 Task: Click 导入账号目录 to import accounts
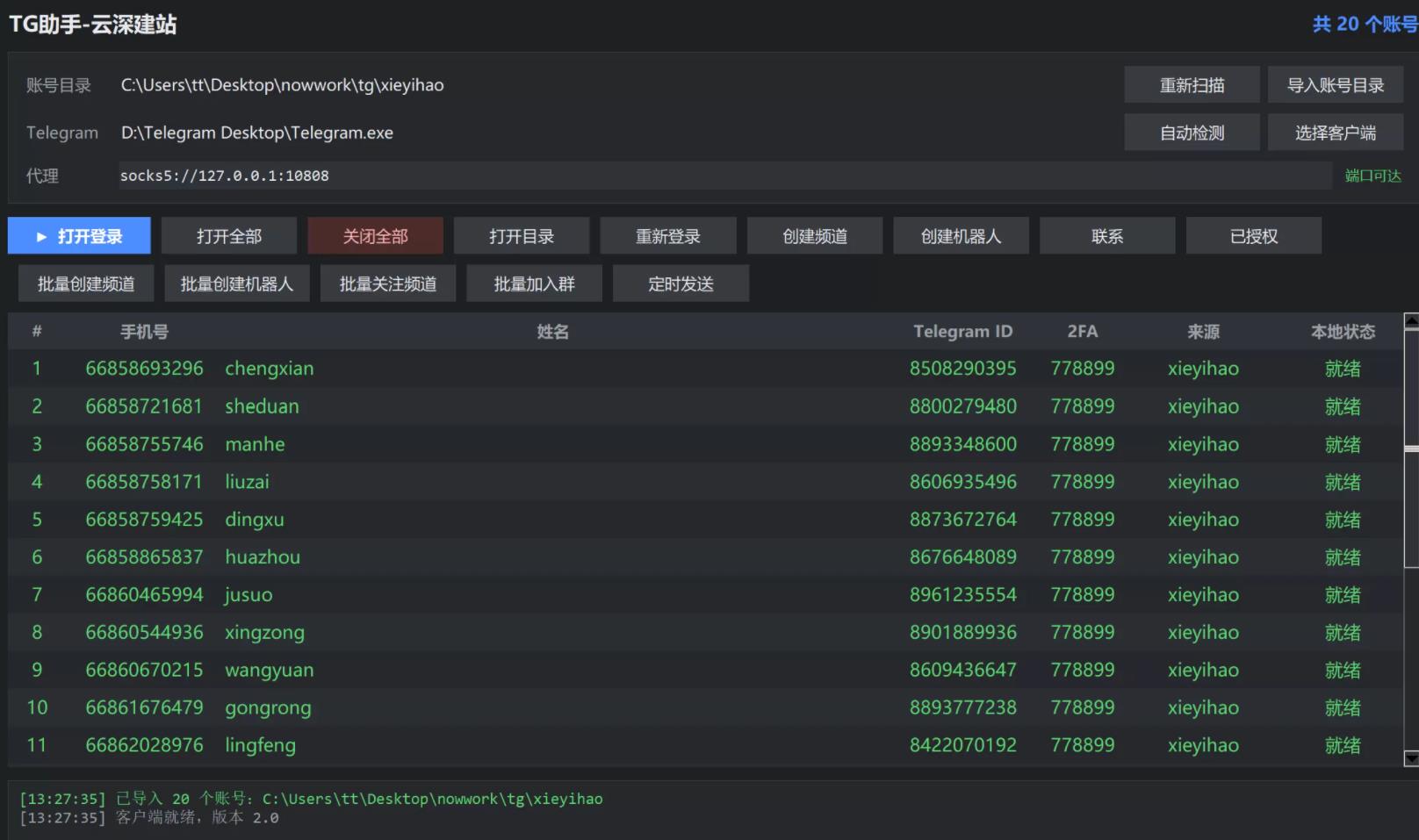point(1336,85)
